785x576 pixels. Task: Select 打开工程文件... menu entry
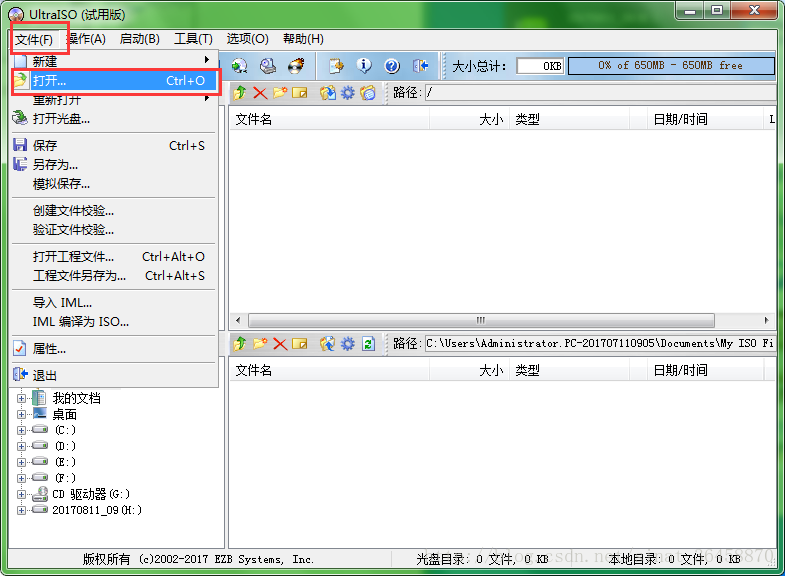[x=115, y=257]
